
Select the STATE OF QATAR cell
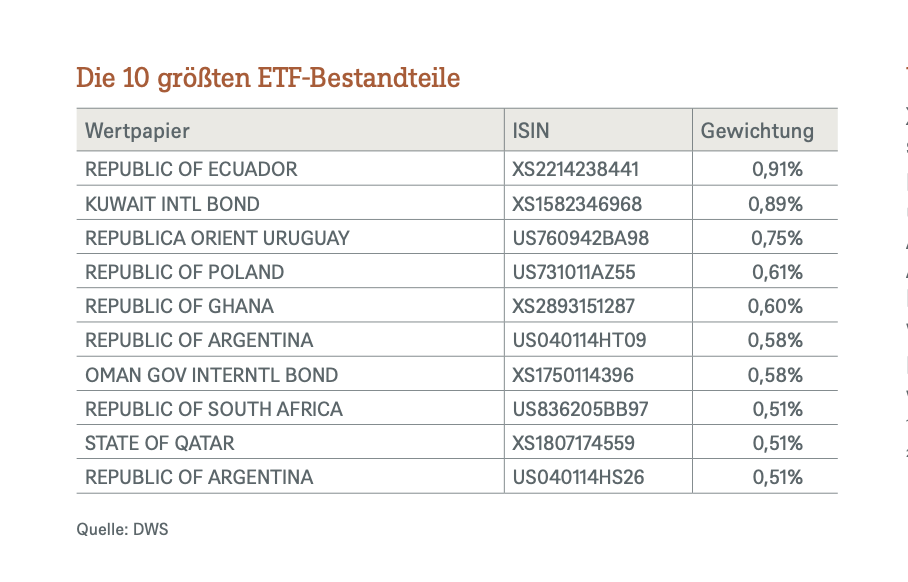[160, 443]
